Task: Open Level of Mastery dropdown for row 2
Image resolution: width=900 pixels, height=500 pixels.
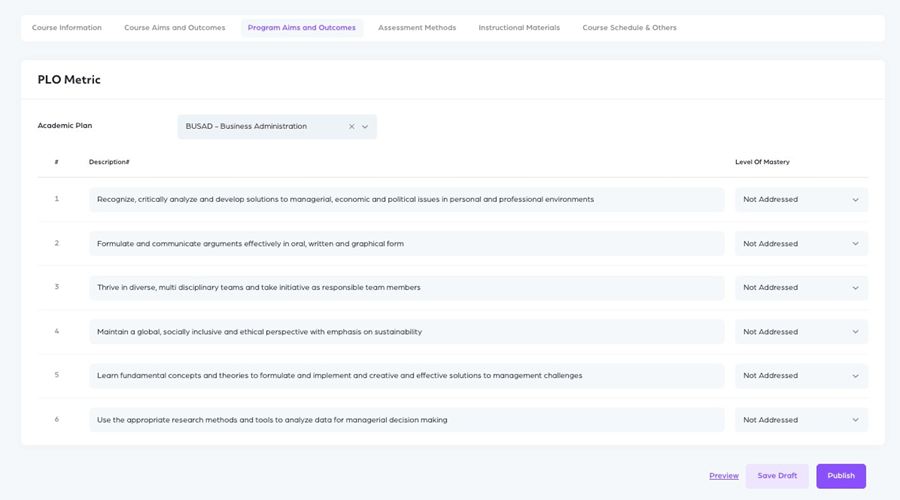Action: (x=801, y=244)
